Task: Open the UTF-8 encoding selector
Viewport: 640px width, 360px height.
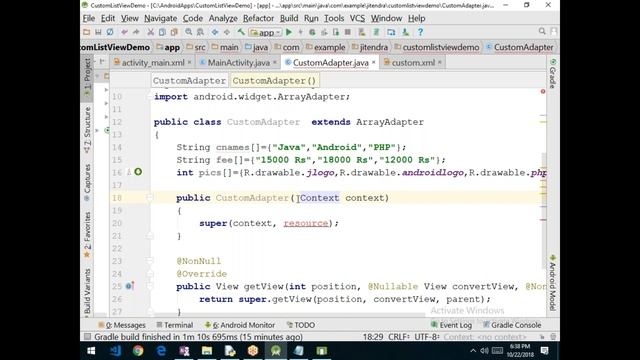Action: point(427,337)
